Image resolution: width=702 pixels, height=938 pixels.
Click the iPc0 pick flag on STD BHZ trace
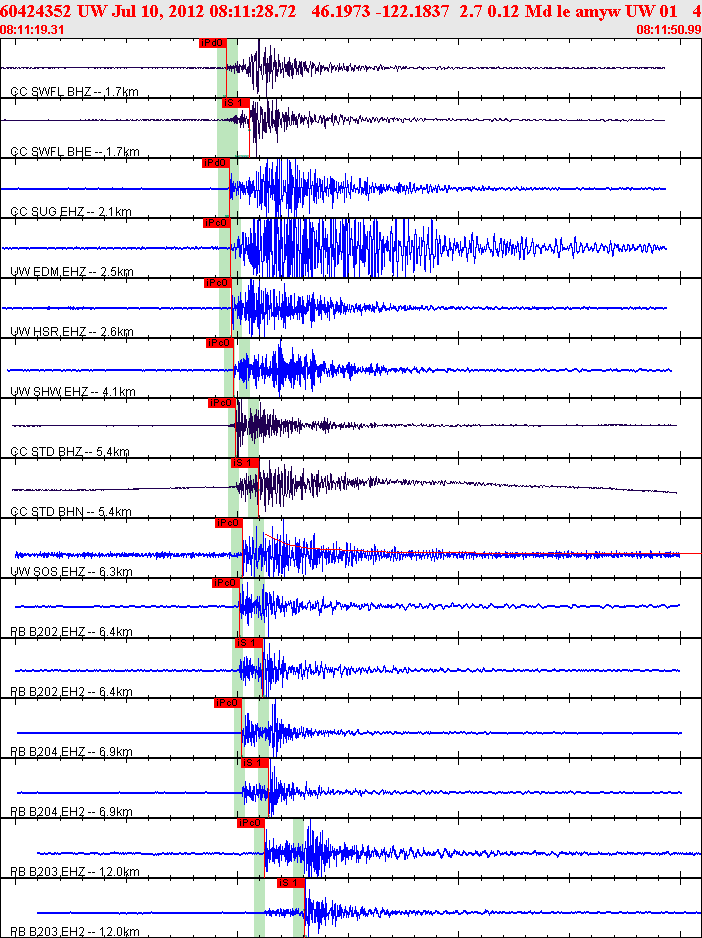click(x=221, y=403)
